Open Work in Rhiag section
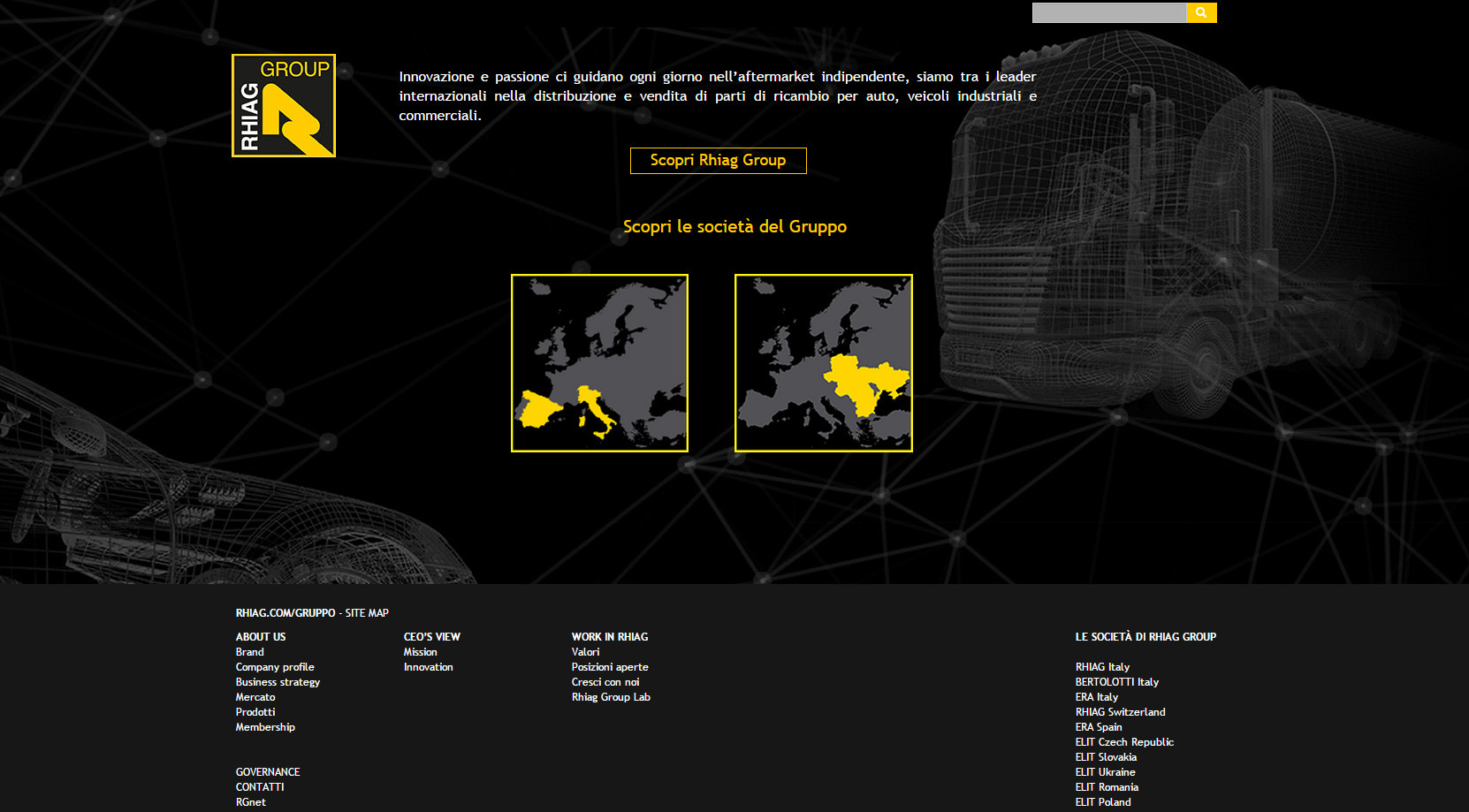 click(x=610, y=637)
